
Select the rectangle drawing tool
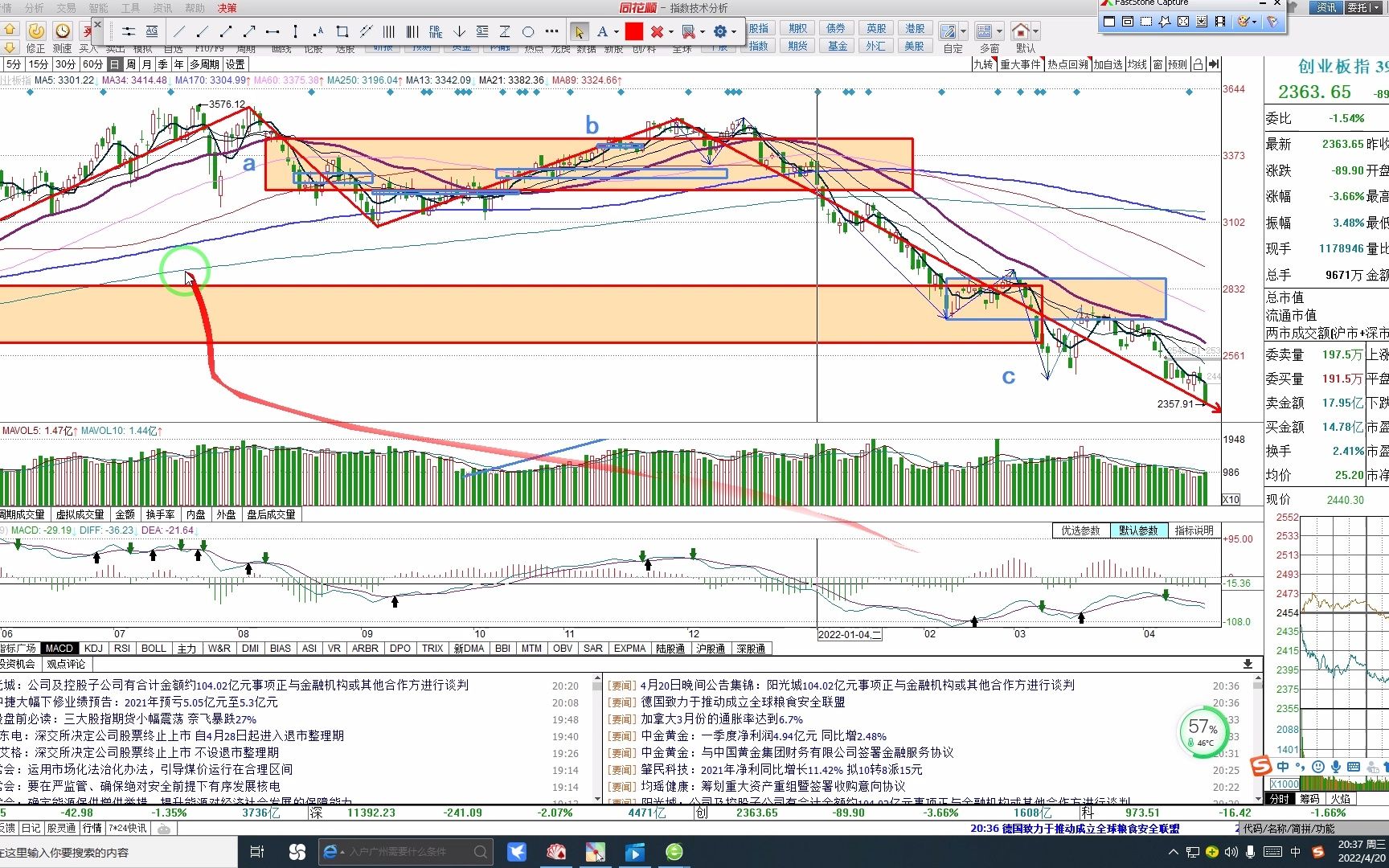342,32
